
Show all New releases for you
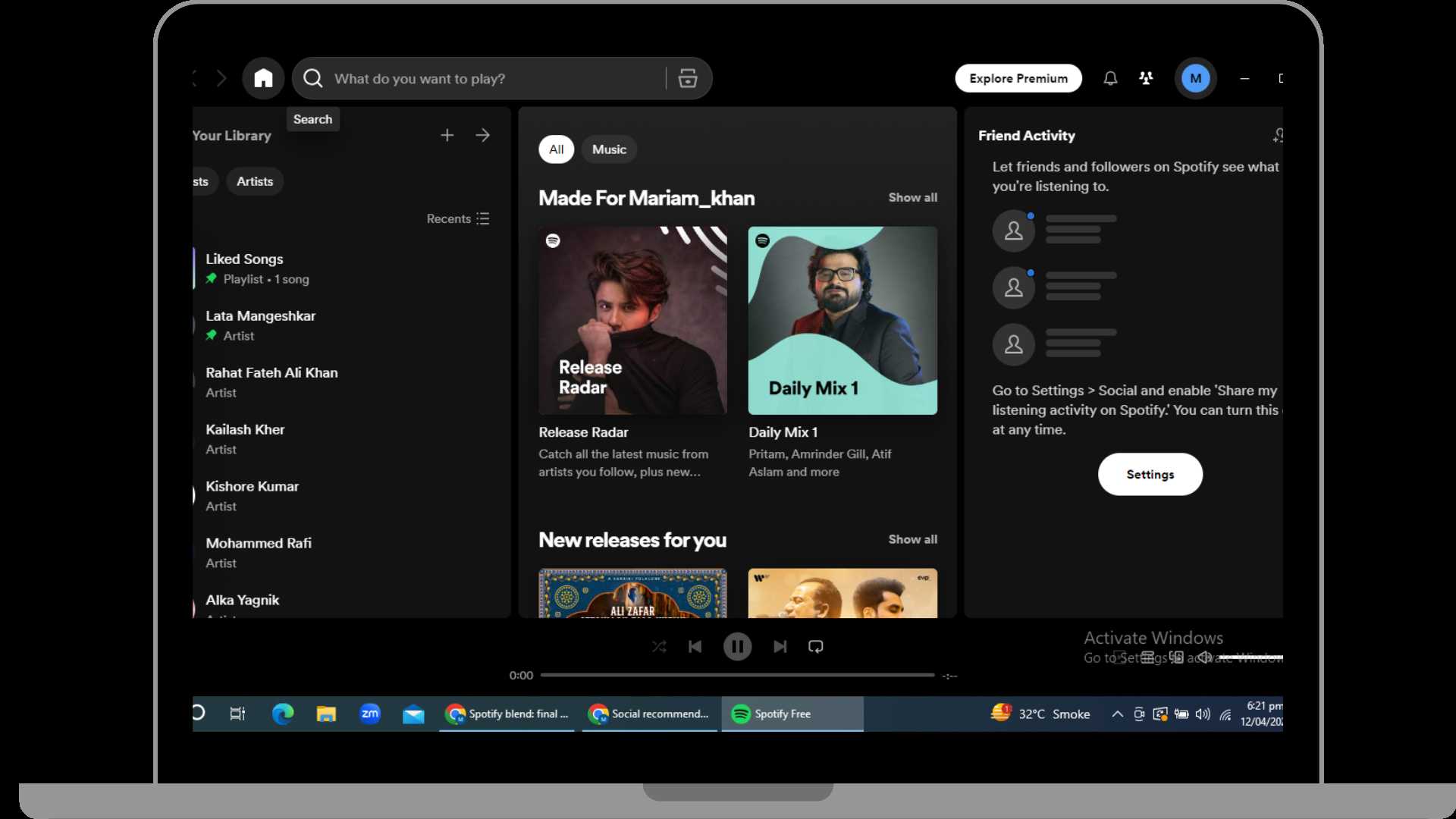click(913, 539)
